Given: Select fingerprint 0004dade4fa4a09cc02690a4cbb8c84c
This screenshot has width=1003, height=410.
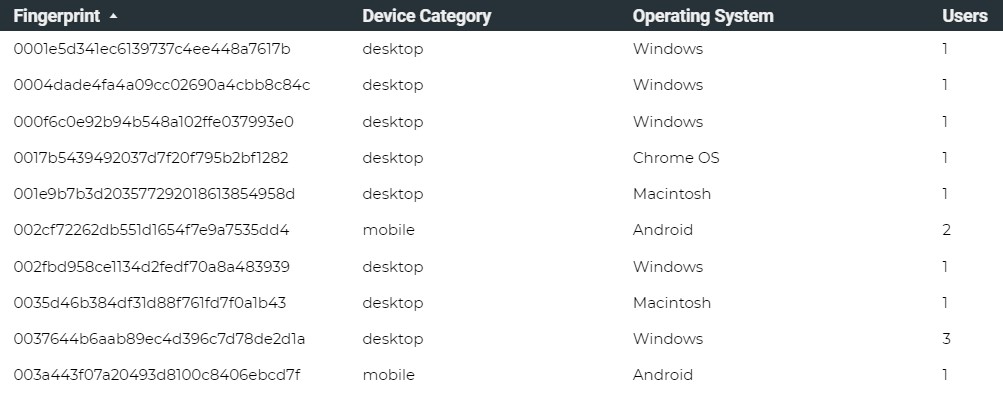Looking at the screenshot, I should (x=161, y=85).
